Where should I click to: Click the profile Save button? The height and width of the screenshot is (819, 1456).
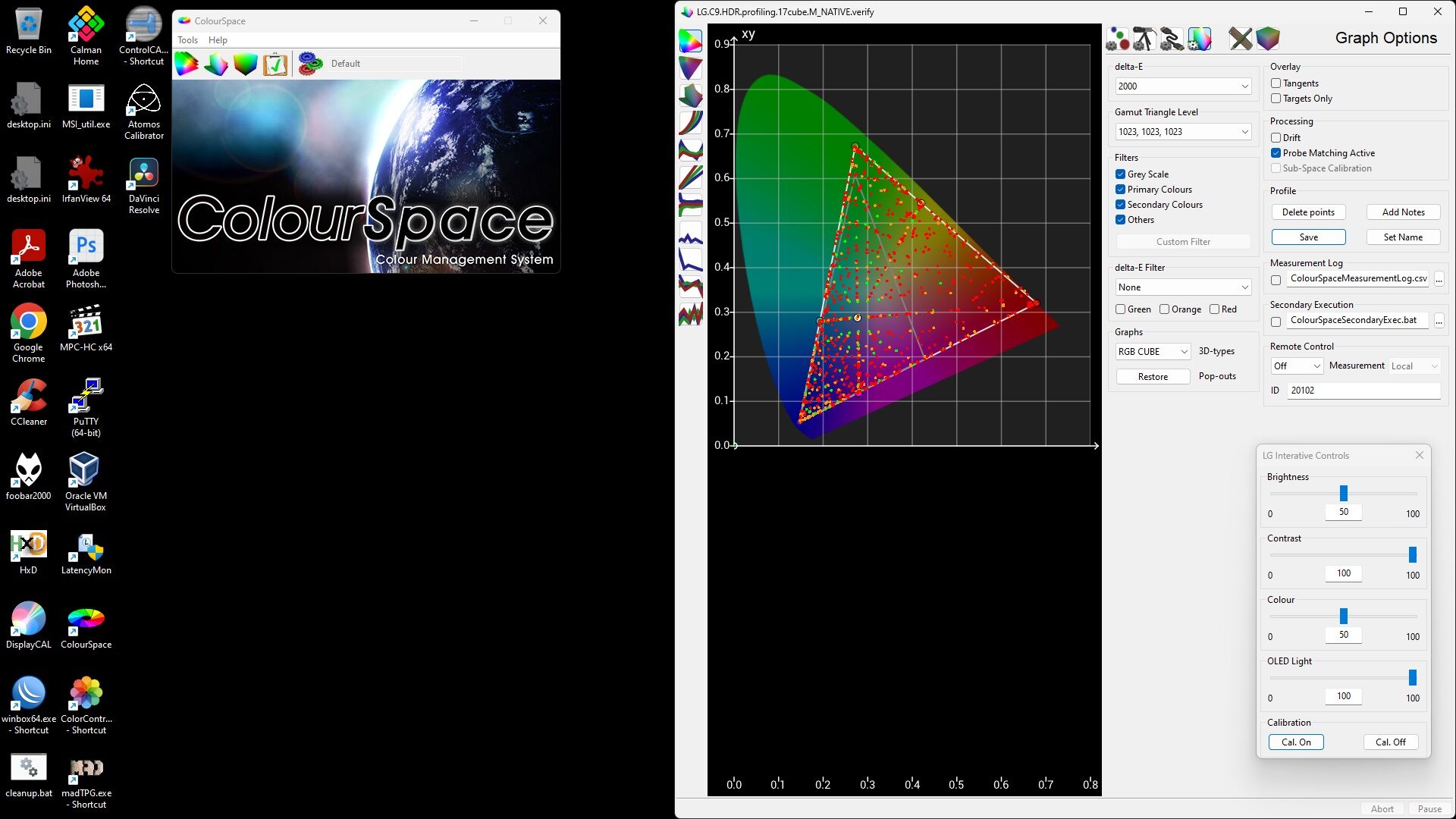click(x=1308, y=237)
